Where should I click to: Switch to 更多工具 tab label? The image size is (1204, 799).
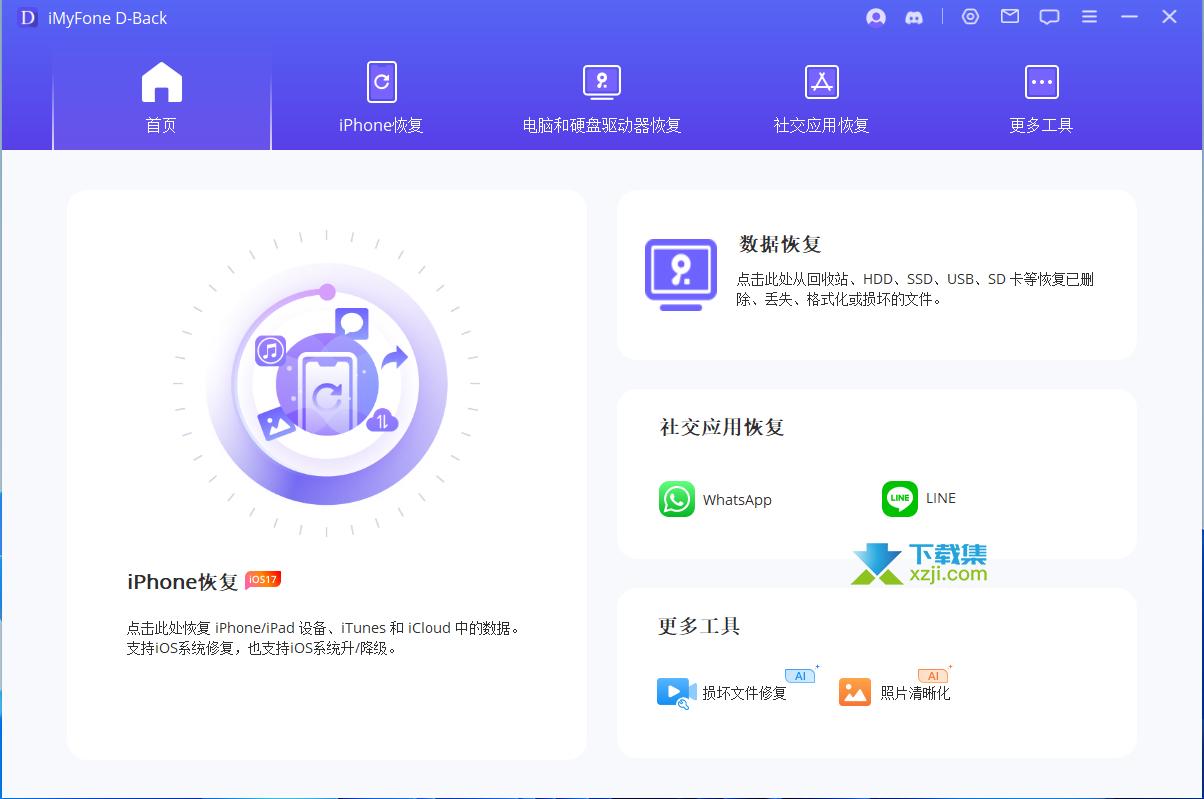pyautogui.click(x=1042, y=126)
